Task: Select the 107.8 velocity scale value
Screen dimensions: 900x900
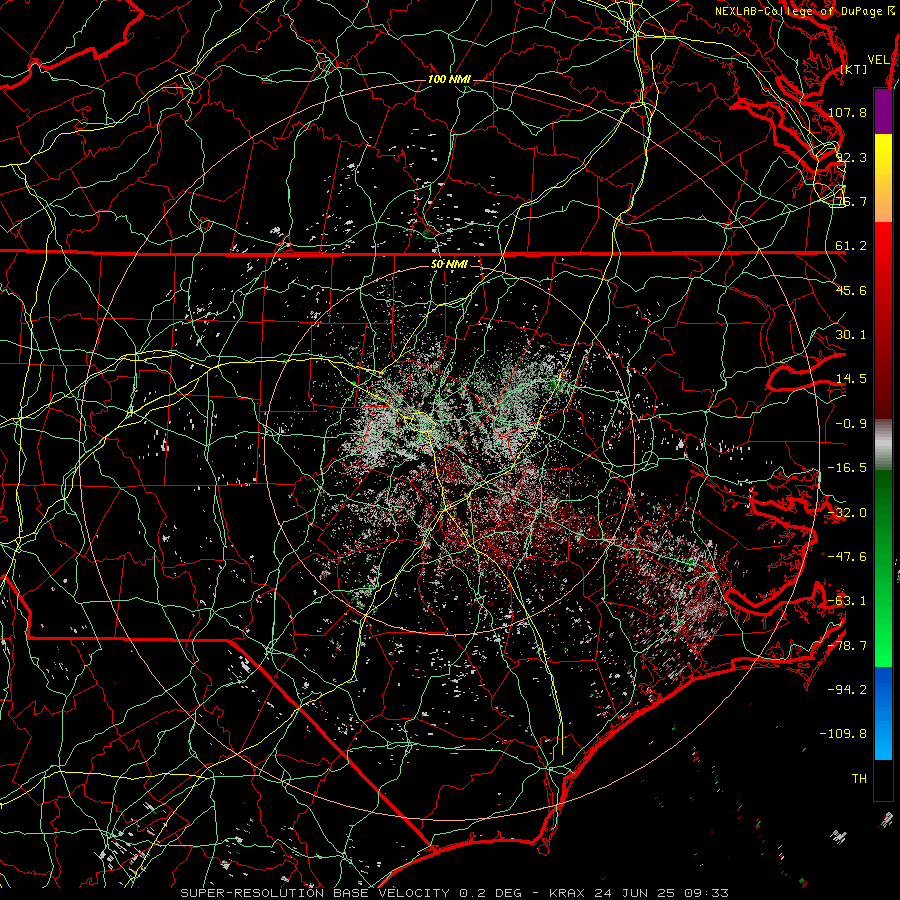Action: click(x=847, y=112)
